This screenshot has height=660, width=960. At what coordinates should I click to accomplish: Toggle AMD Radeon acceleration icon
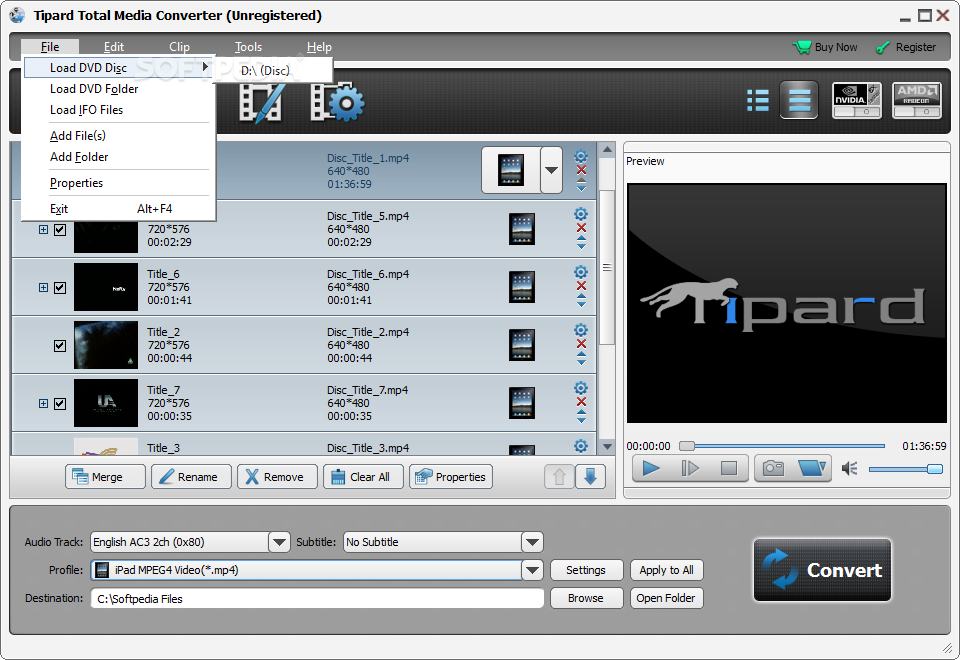pyautogui.click(x=917, y=100)
